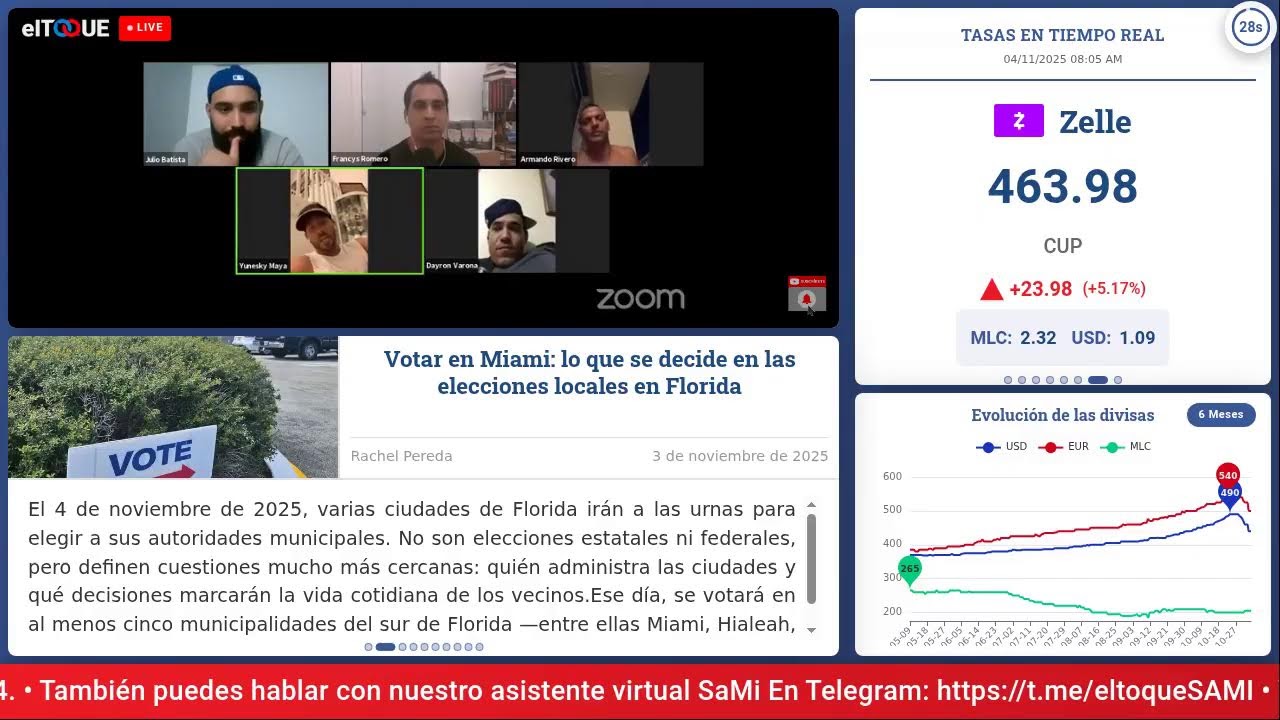Click the active pill in rates carousel dots

pyautogui.click(x=1097, y=380)
